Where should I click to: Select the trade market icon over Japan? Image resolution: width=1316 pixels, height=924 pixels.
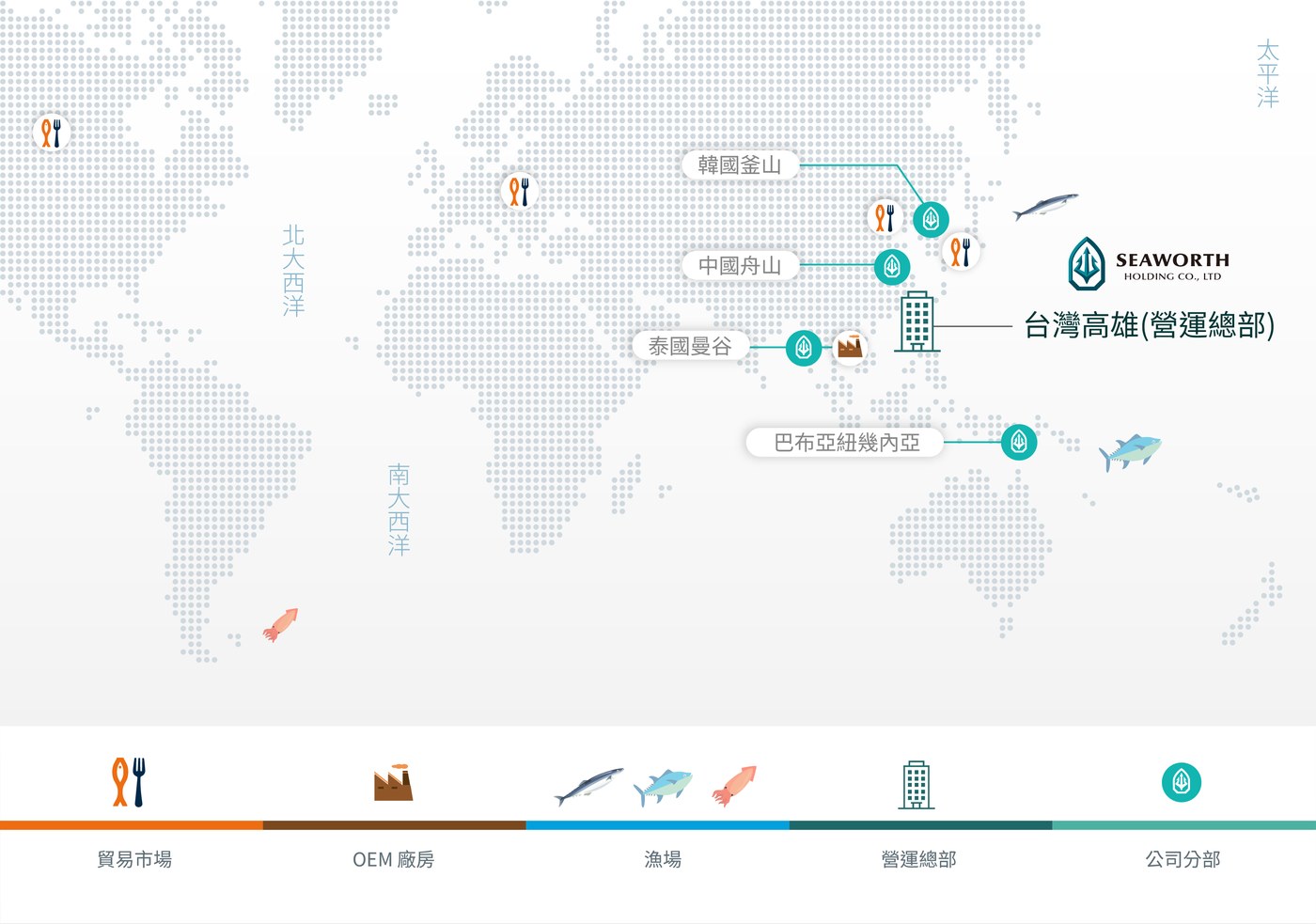960,251
